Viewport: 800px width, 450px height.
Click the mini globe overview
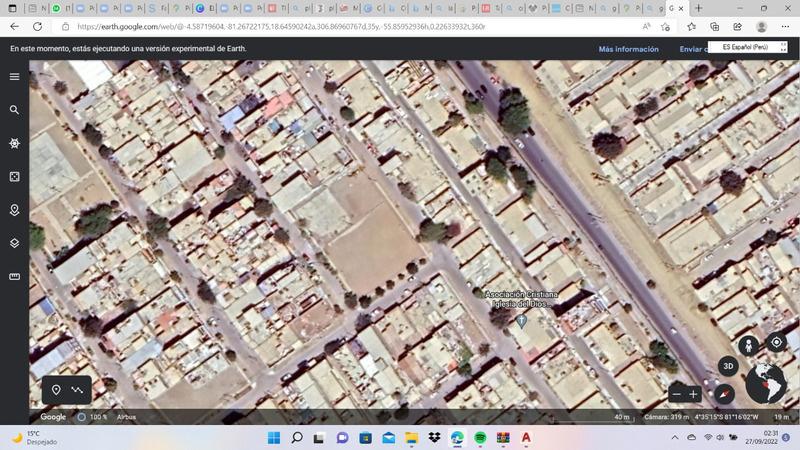[x=765, y=383]
